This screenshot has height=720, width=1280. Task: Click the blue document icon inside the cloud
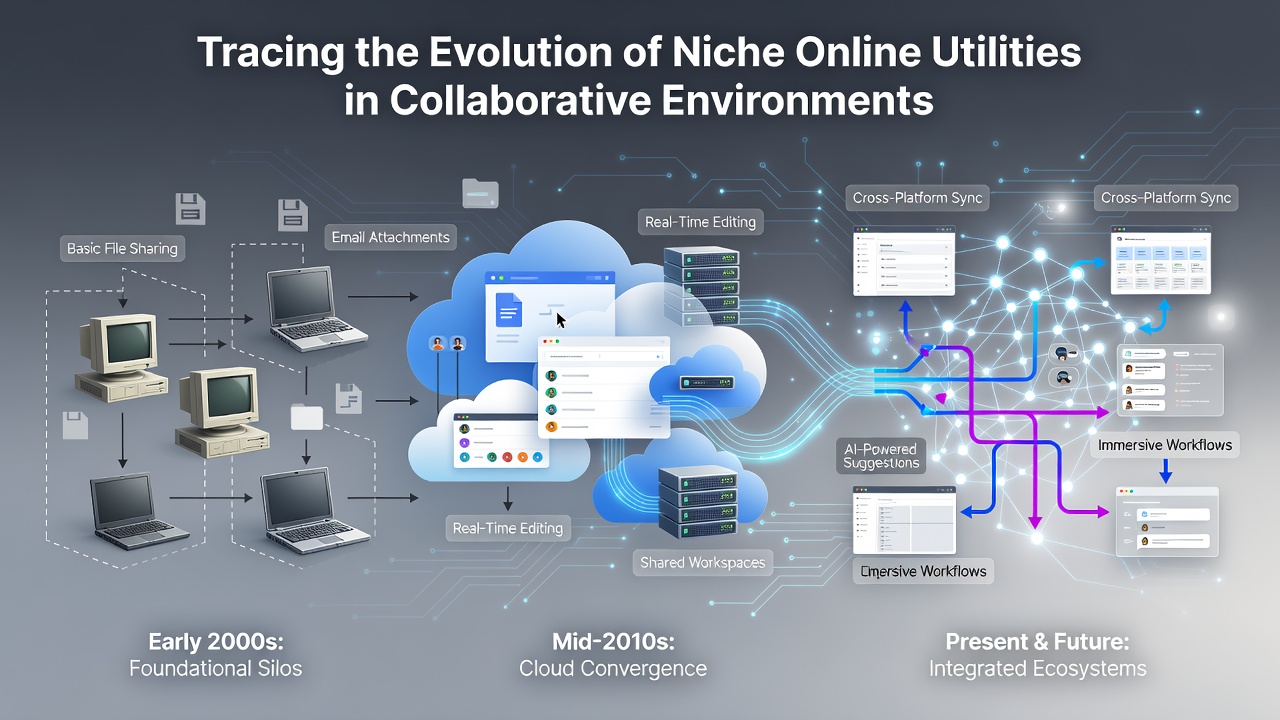509,309
